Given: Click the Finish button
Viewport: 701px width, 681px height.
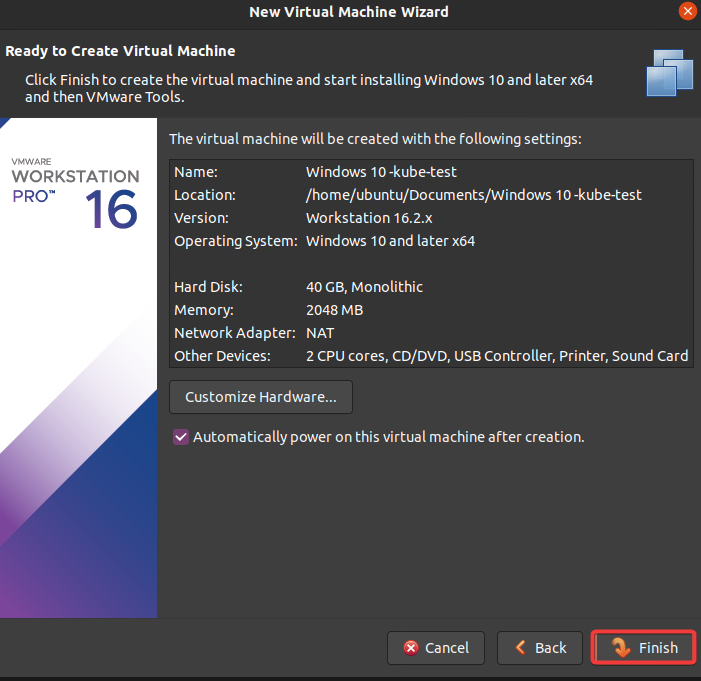Looking at the screenshot, I should 643,647.
